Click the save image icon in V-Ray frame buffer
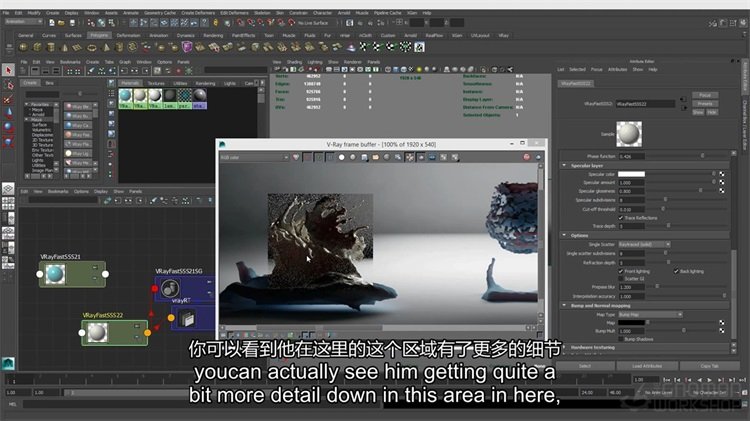 pos(364,157)
